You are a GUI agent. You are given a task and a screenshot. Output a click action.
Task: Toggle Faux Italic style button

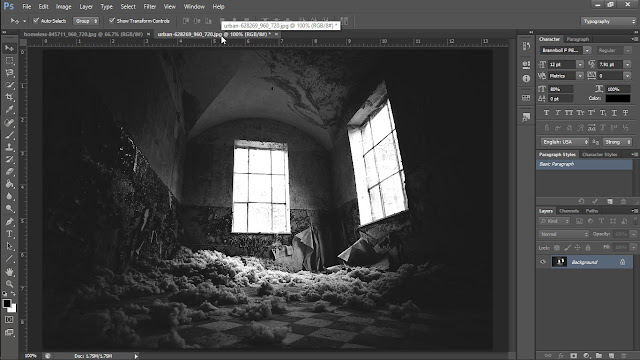pyautogui.click(x=558, y=113)
